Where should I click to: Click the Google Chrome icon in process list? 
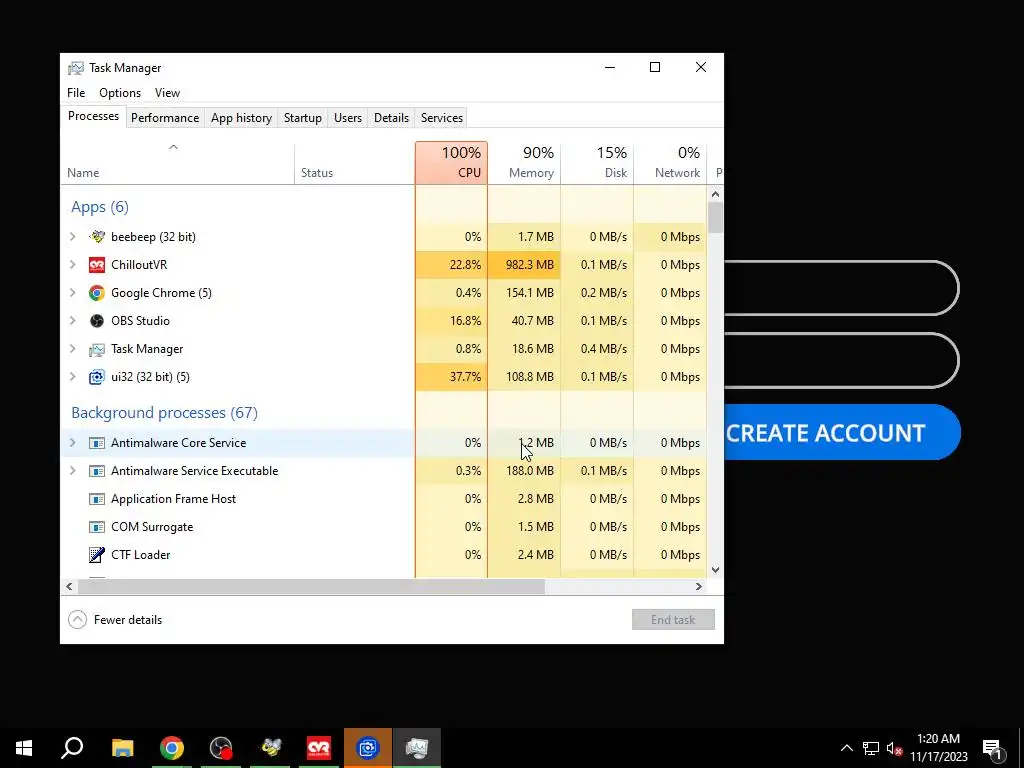coord(97,293)
